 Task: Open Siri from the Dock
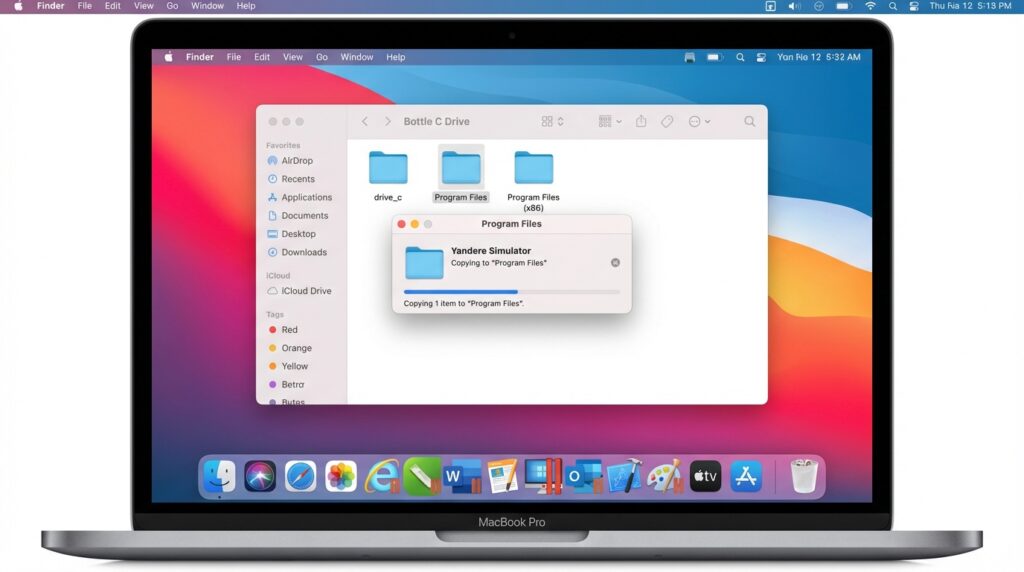[260, 476]
